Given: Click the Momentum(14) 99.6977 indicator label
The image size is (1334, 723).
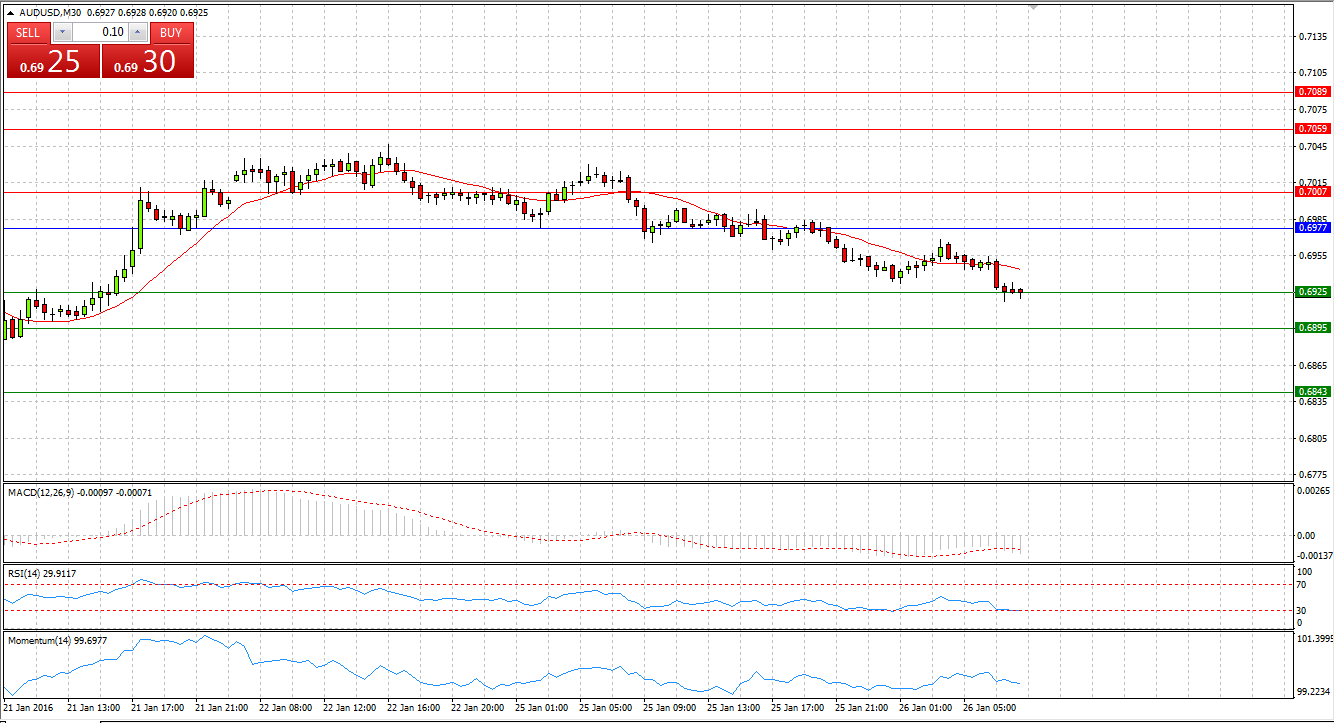Looking at the screenshot, I should pos(58,639).
